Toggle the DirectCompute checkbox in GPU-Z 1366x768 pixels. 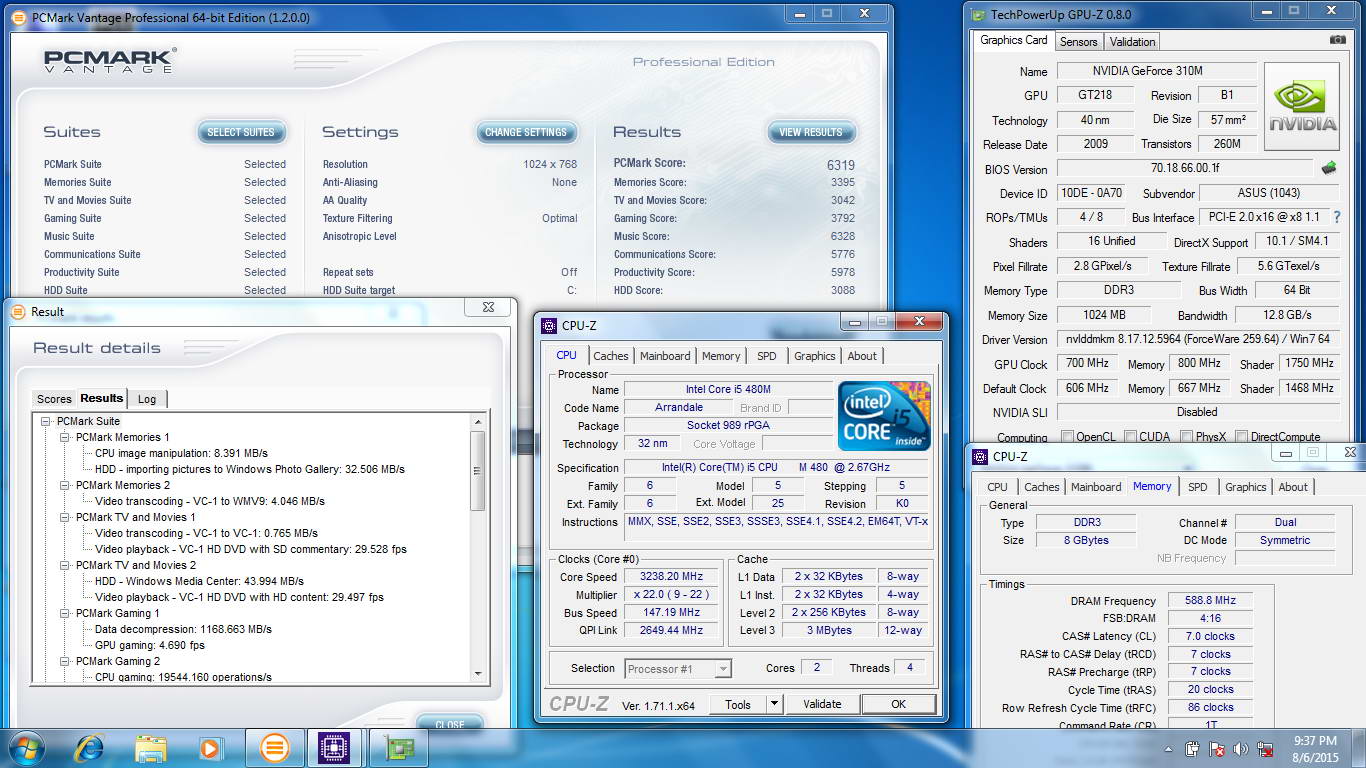1241,437
